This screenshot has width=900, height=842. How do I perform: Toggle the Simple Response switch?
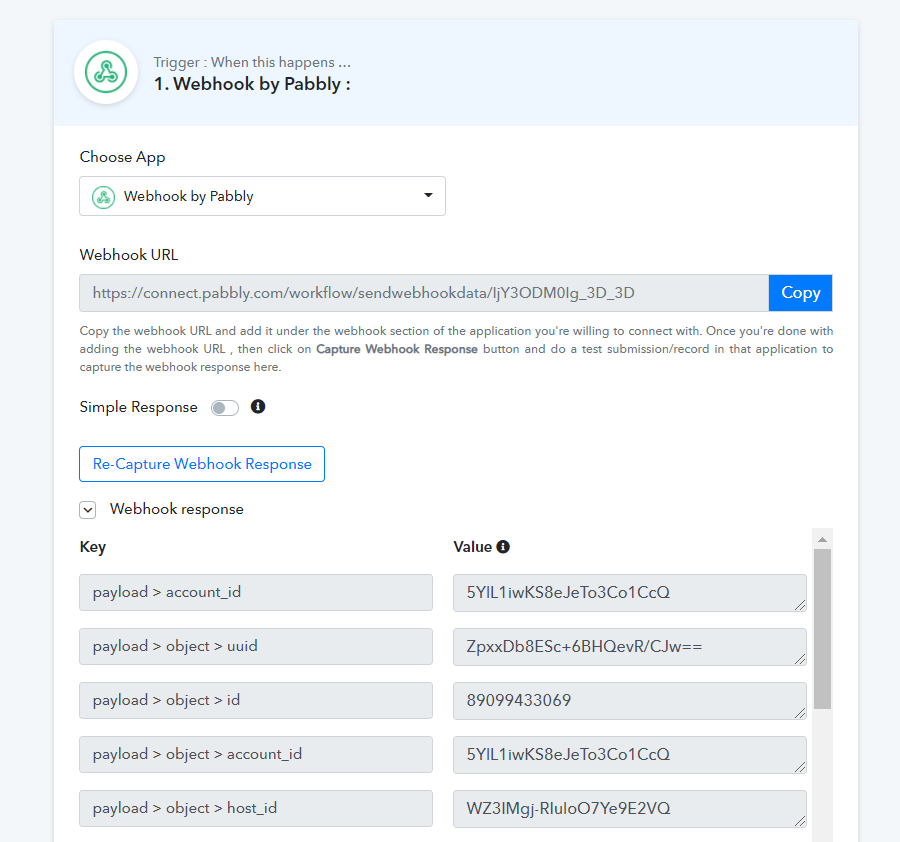point(224,408)
